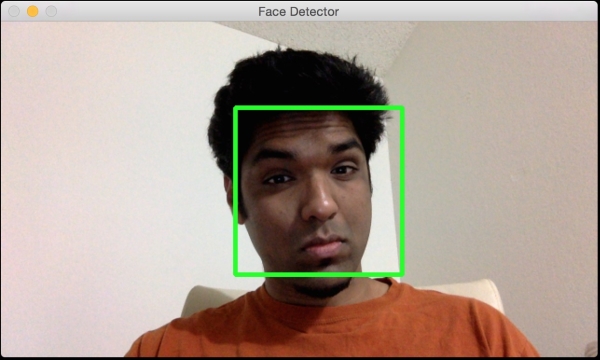Click the "Face Detector" window title text

298,12
